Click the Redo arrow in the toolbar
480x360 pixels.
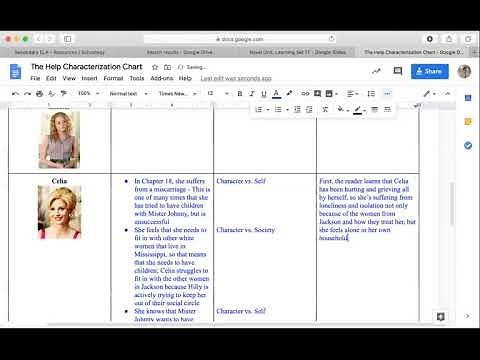click(x=27, y=94)
